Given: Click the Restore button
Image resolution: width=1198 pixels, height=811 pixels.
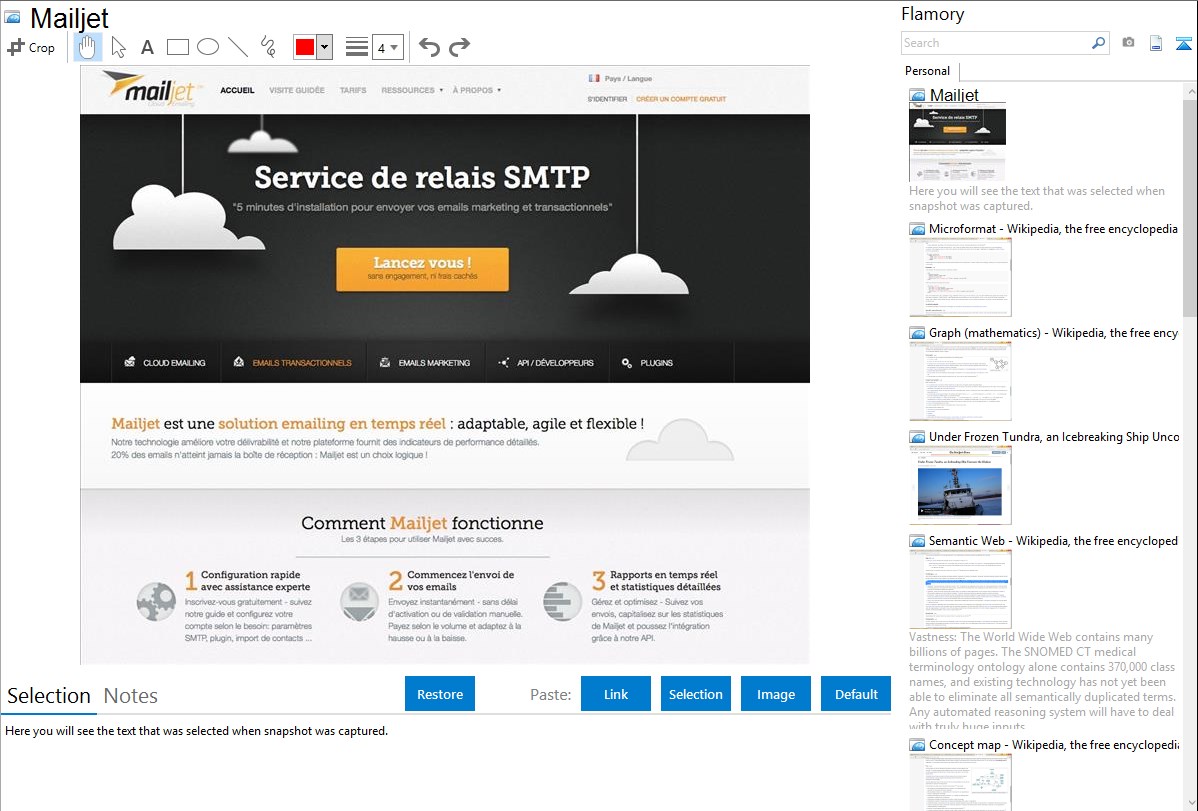Looking at the screenshot, I should pyautogui.click(x=440, y=694).
